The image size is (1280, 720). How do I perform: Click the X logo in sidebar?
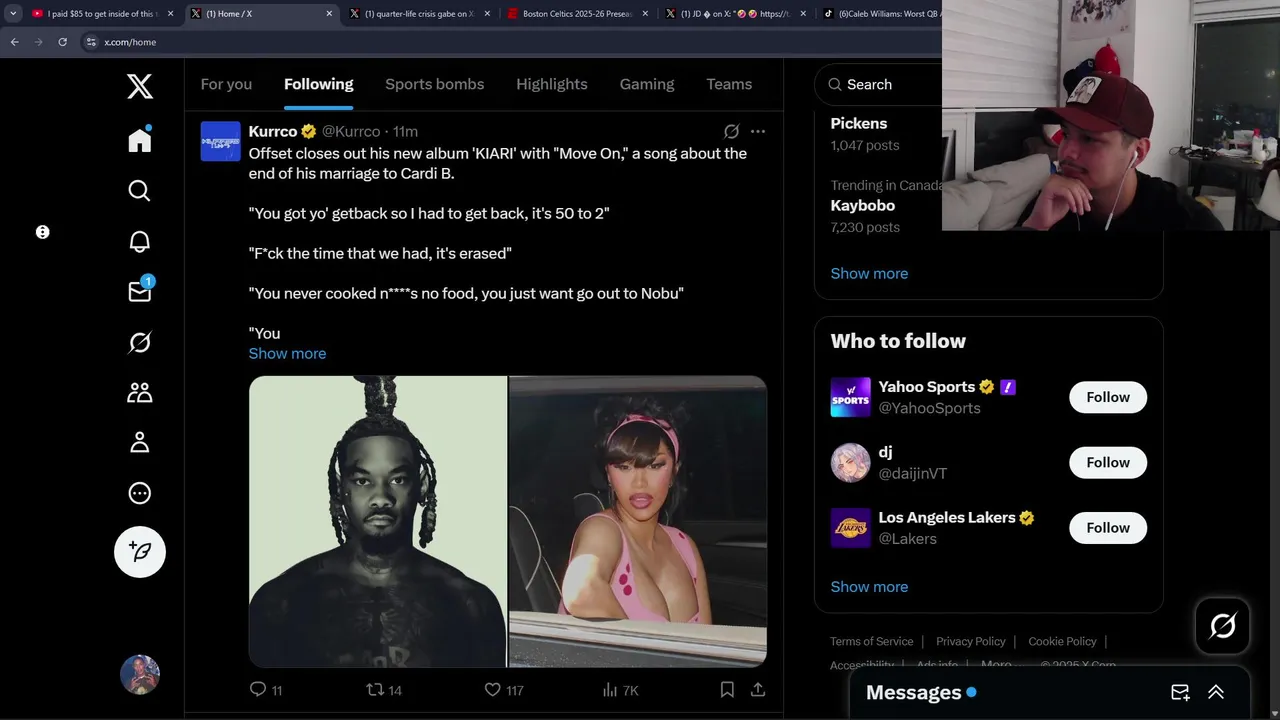[x=140, y=86]
